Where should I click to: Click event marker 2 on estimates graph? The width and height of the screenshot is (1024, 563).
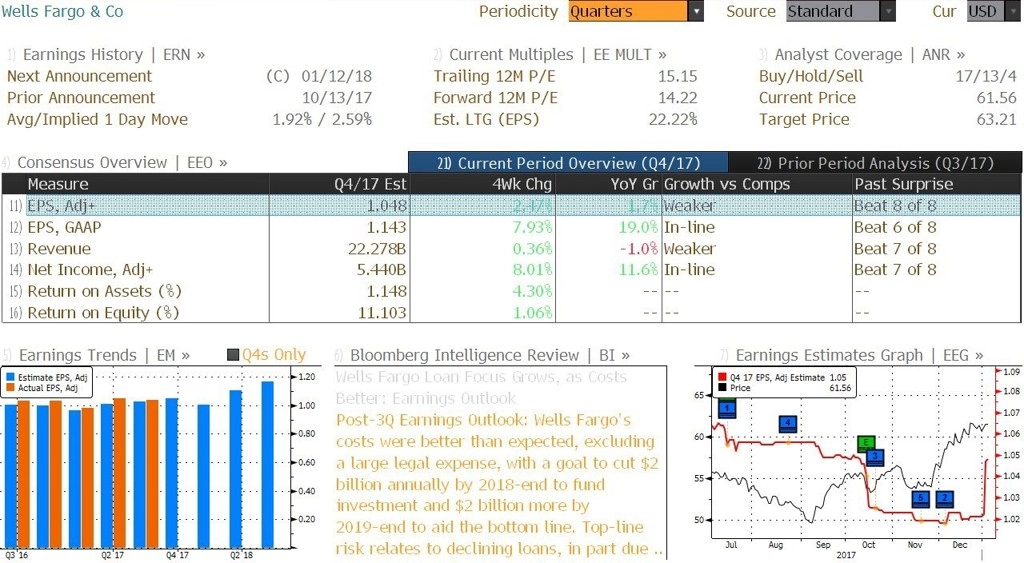pos(944,499)
